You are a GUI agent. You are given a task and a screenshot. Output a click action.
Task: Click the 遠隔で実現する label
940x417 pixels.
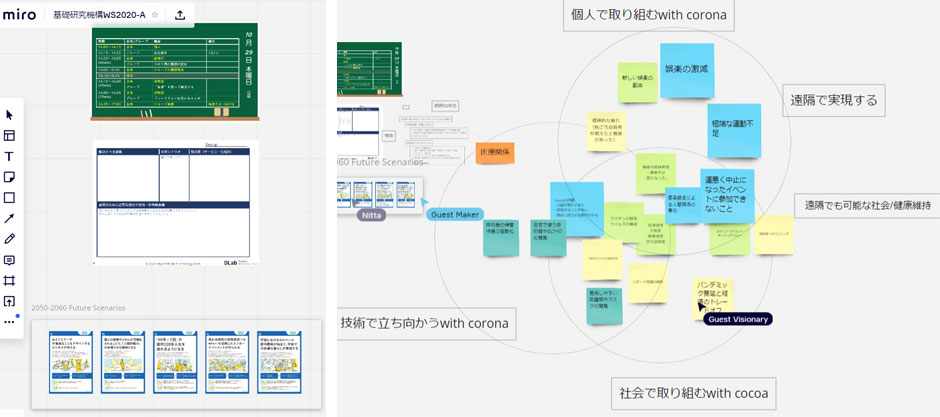tap(833, 100)
